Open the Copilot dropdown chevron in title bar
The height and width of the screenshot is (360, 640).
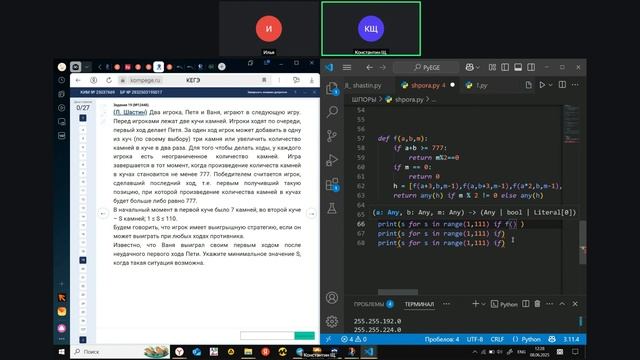click(x=478, y=67)
